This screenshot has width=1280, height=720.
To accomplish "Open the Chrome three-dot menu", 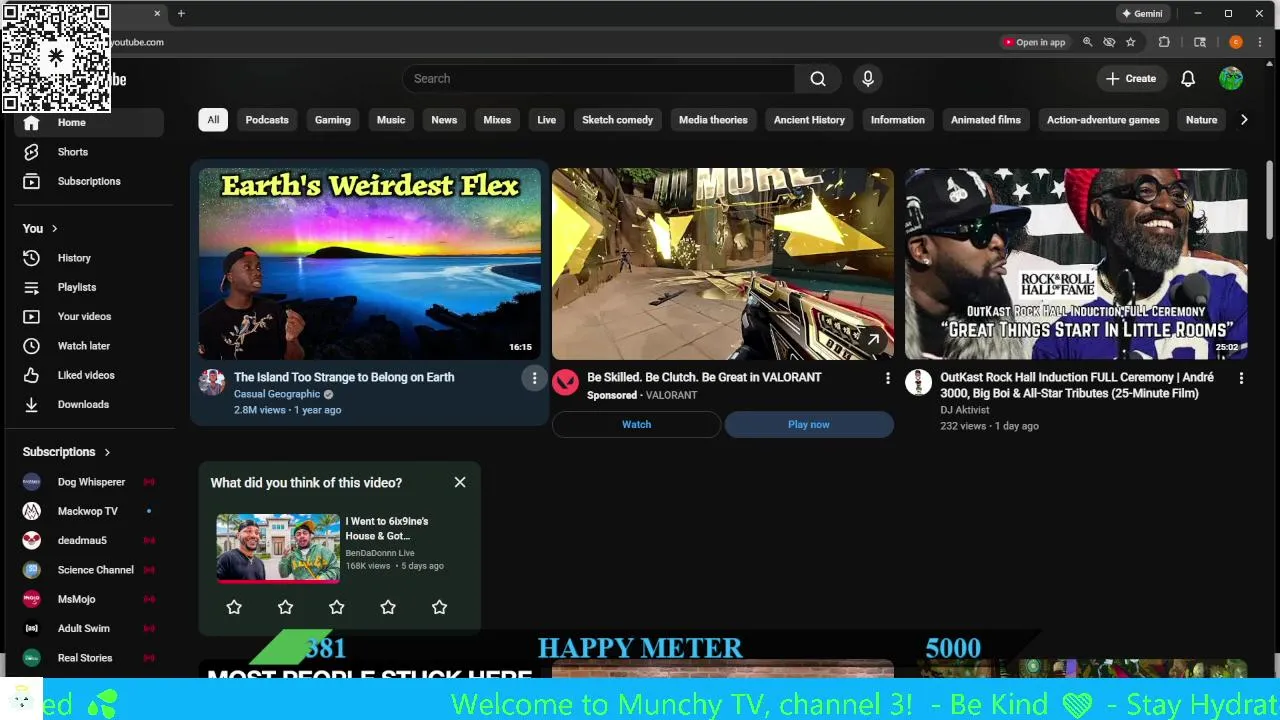I will click(x=1261, y=42).
